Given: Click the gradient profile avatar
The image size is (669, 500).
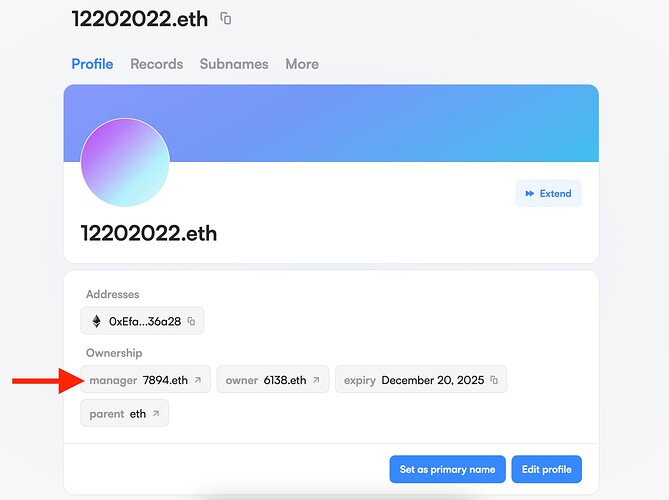Looking at the screenshot, I should tap(125, 162).
